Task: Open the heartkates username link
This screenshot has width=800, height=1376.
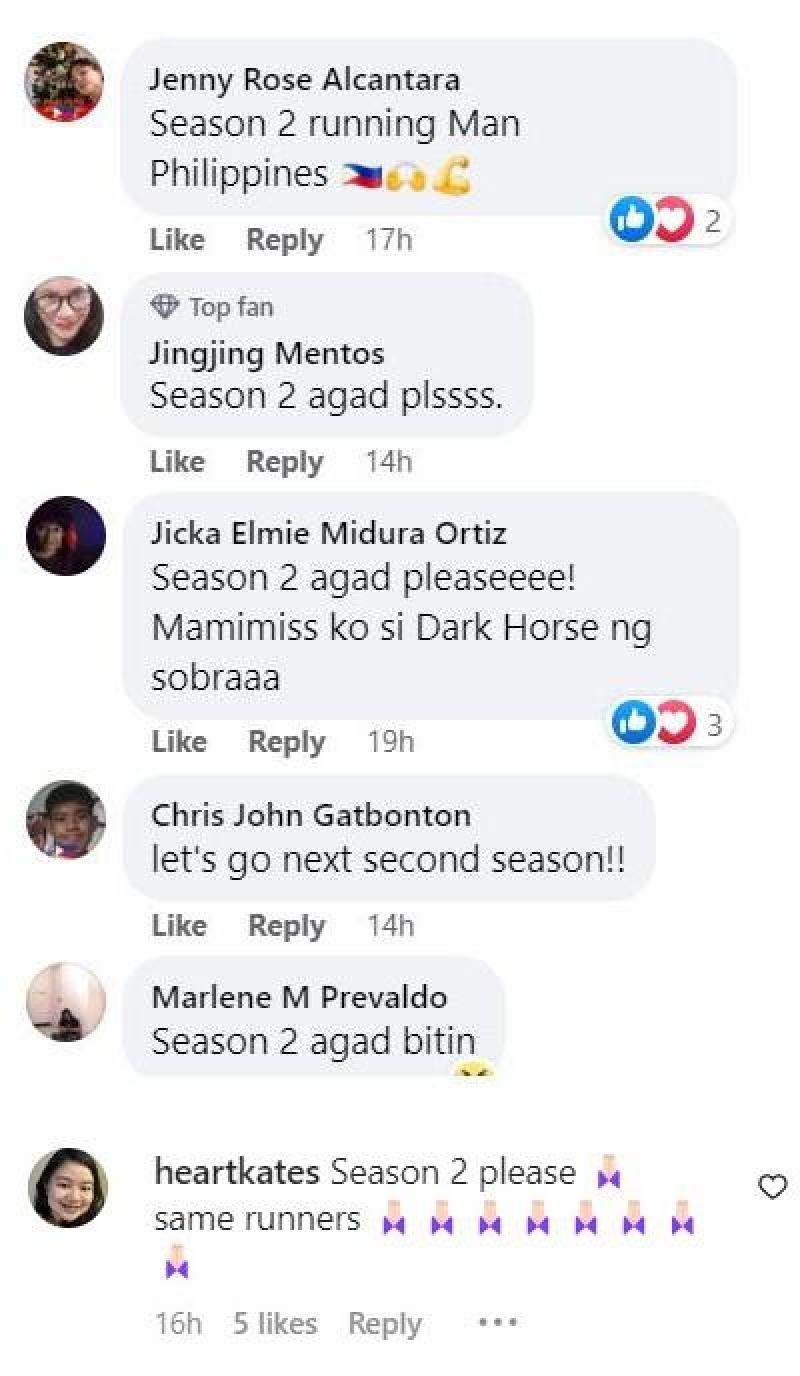Action: [x=237, y=1172]
